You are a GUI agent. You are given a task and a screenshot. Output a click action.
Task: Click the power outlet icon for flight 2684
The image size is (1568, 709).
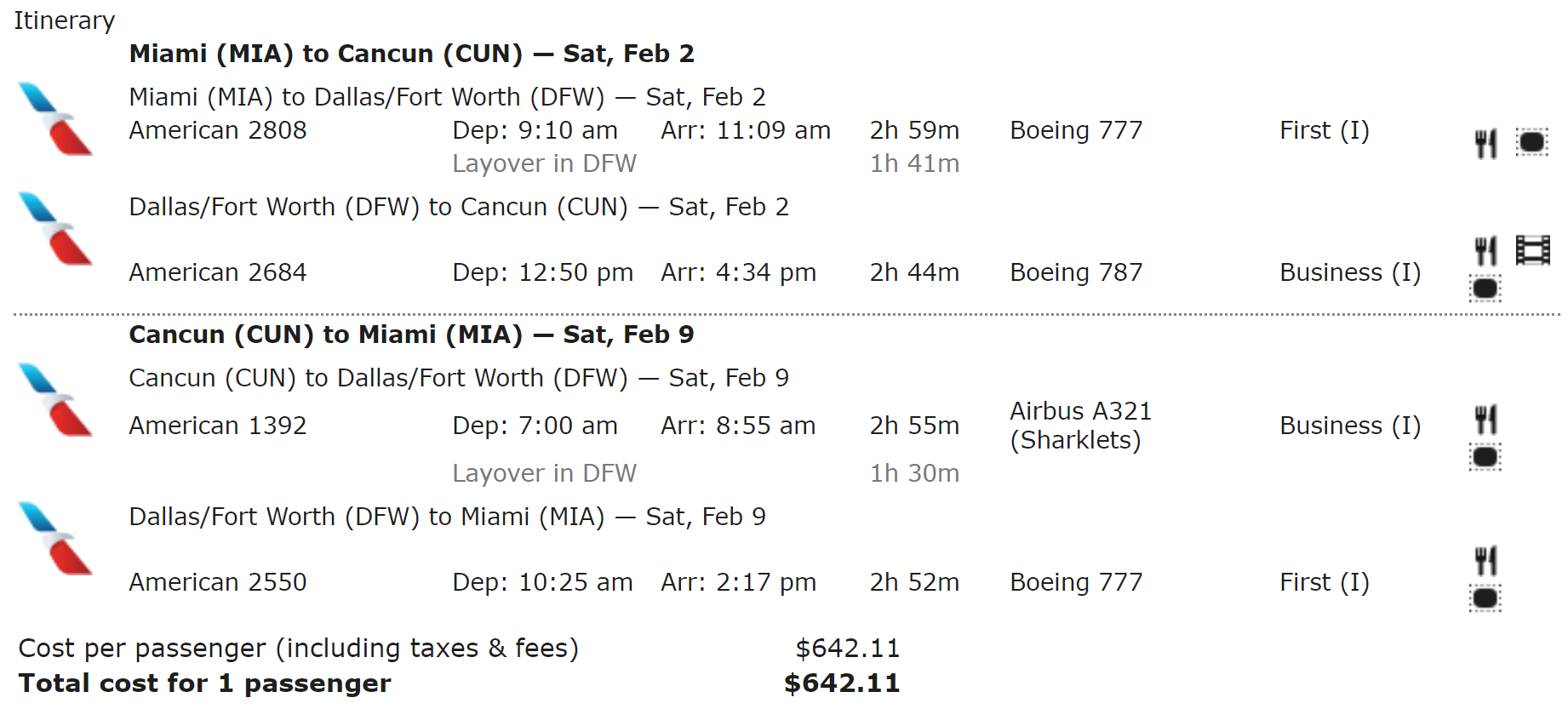pyautogui.click(x=1485, y=289)
